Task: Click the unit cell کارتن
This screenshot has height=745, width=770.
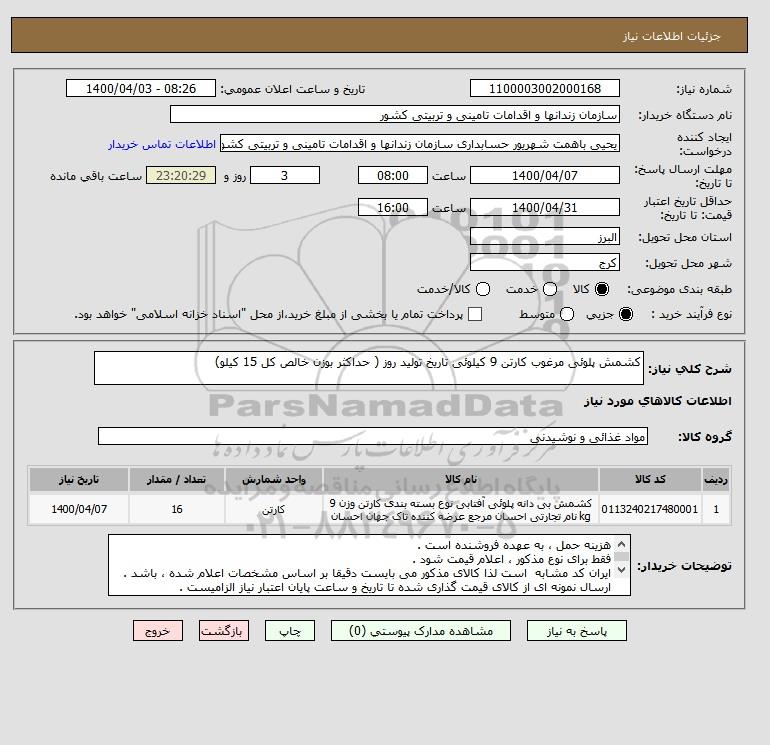Action: tap(274, 509)
